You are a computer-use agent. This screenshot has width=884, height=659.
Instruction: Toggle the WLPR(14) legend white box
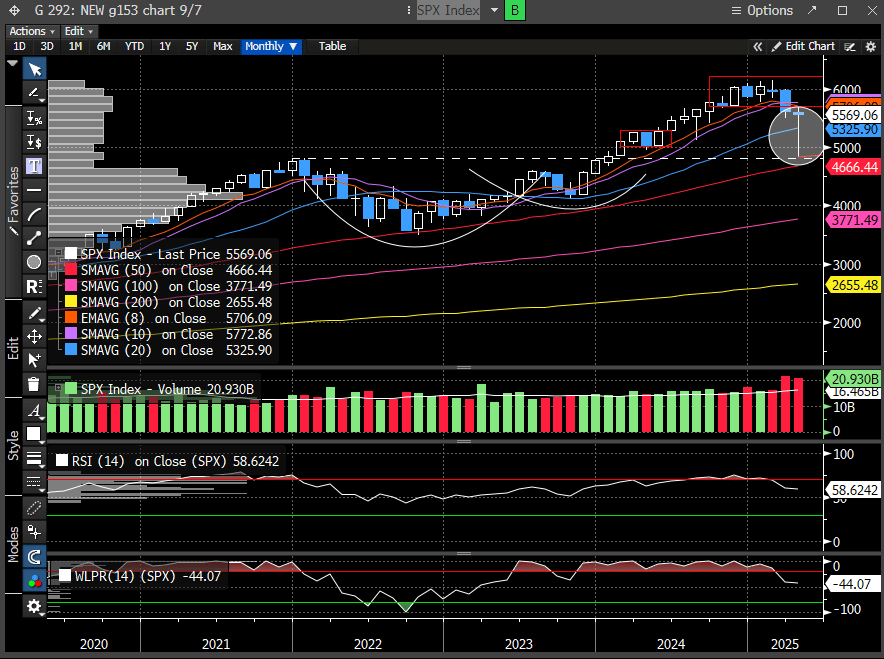65,576
